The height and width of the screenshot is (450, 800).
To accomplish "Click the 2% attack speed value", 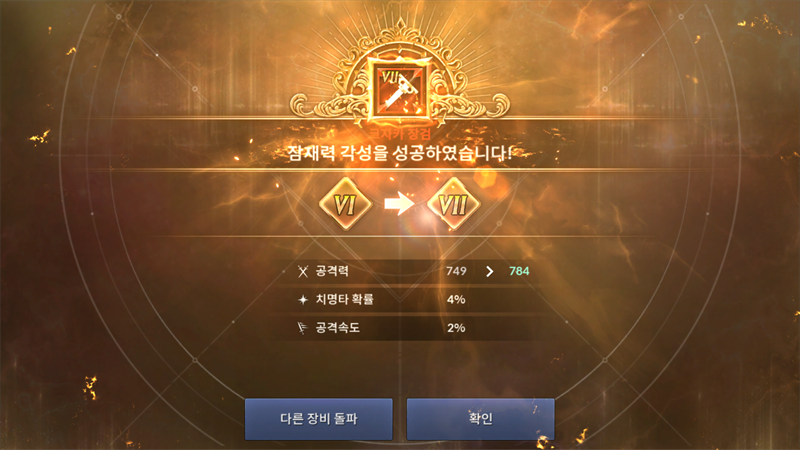I will pyautogui.click(x=456, y=328).
